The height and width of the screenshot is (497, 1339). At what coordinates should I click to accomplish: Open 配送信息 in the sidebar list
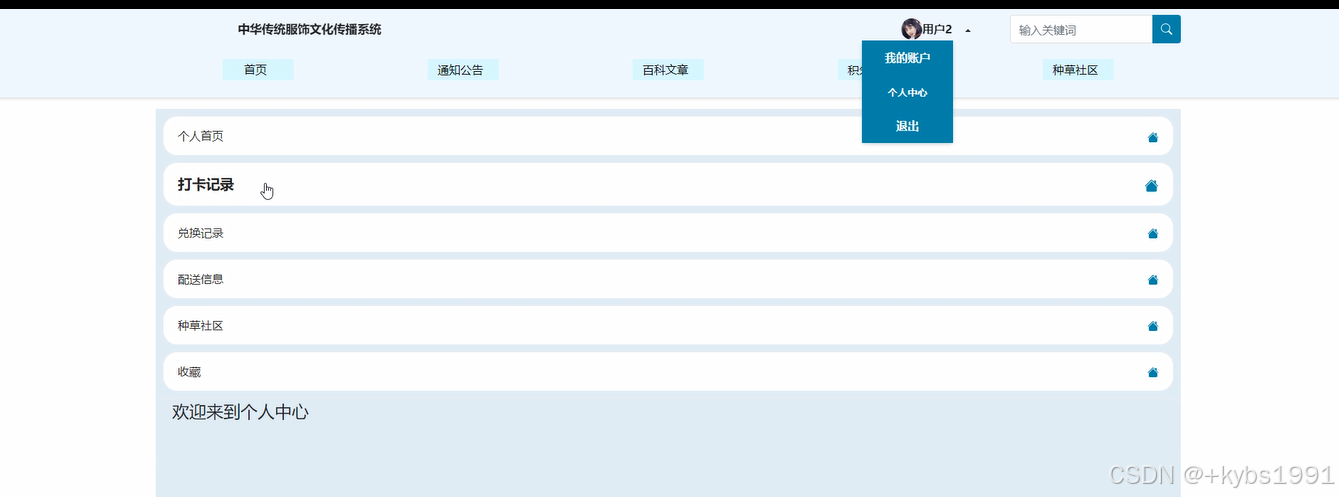pyautogui.click(x=668, y=279)
